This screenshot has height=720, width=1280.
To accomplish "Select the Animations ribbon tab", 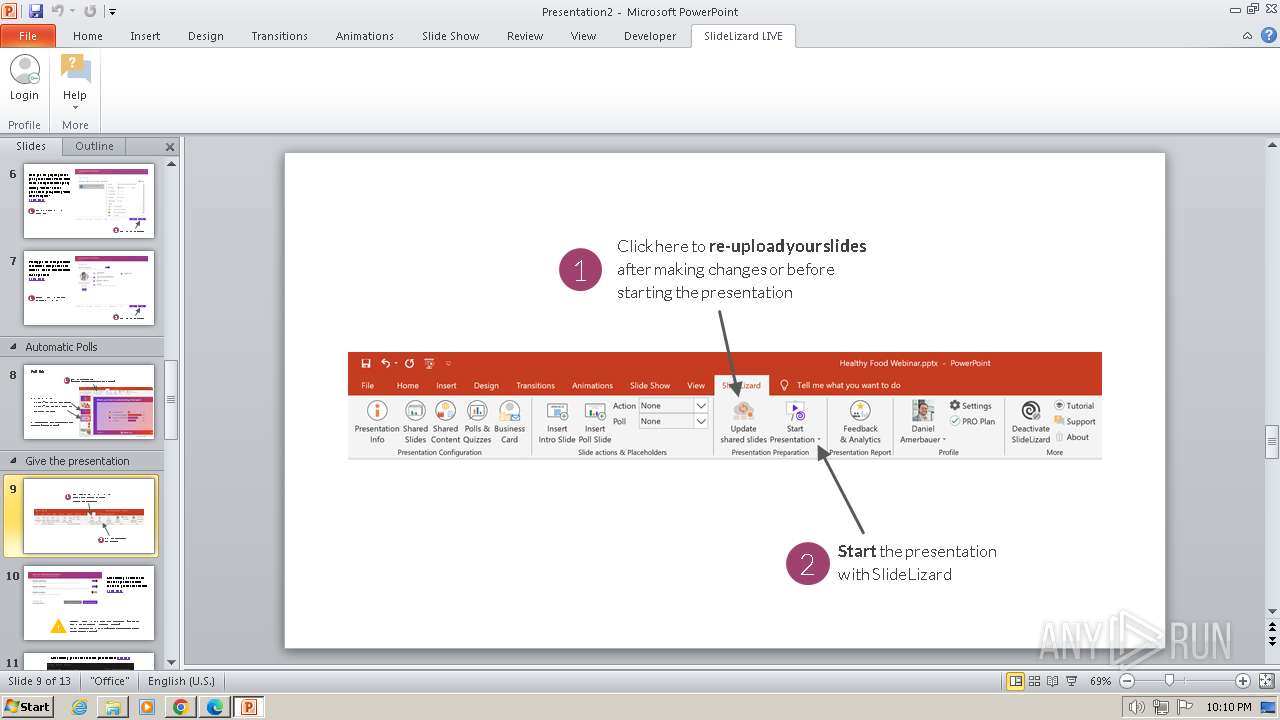I will (365, 36).
